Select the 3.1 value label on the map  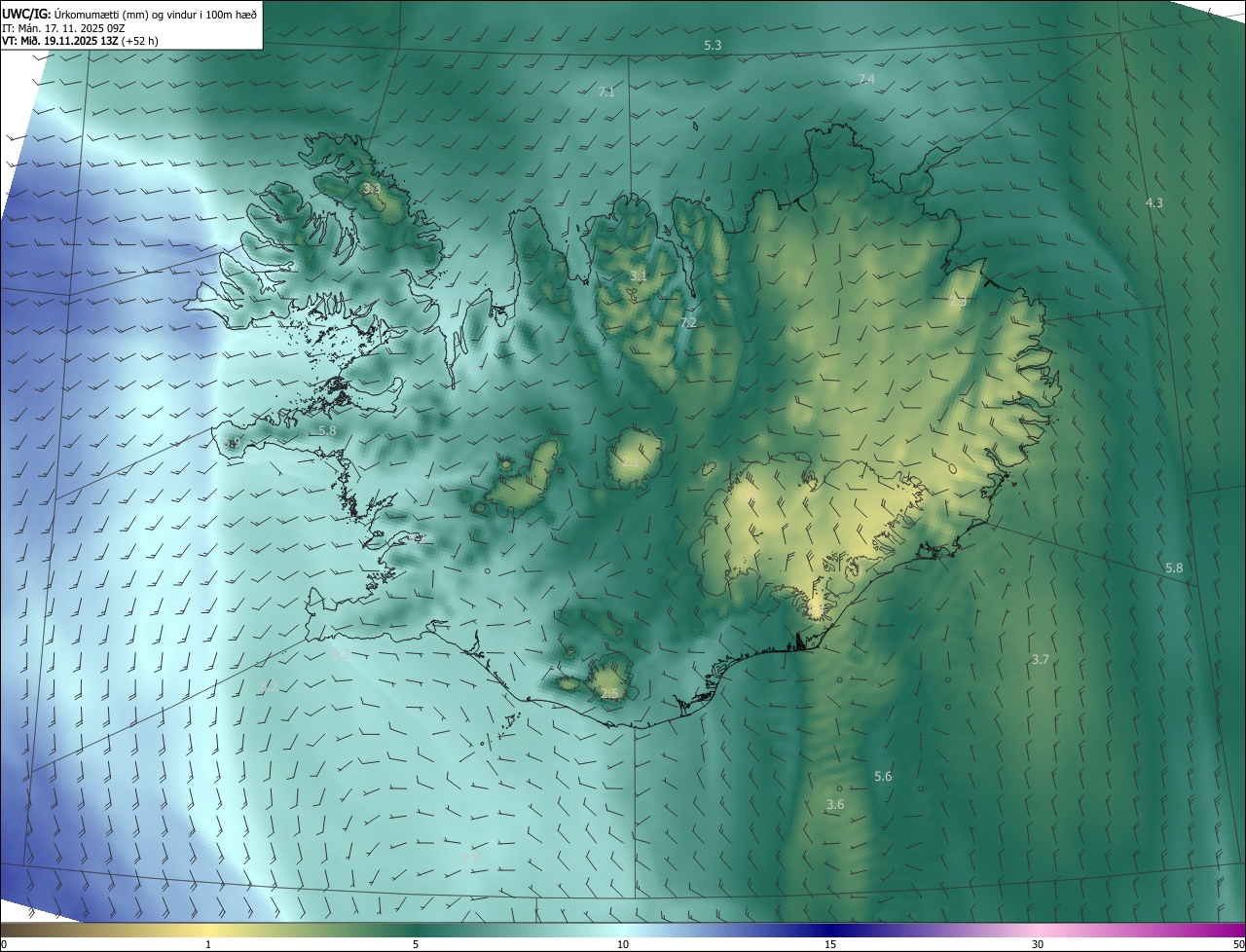coord(638,276)
